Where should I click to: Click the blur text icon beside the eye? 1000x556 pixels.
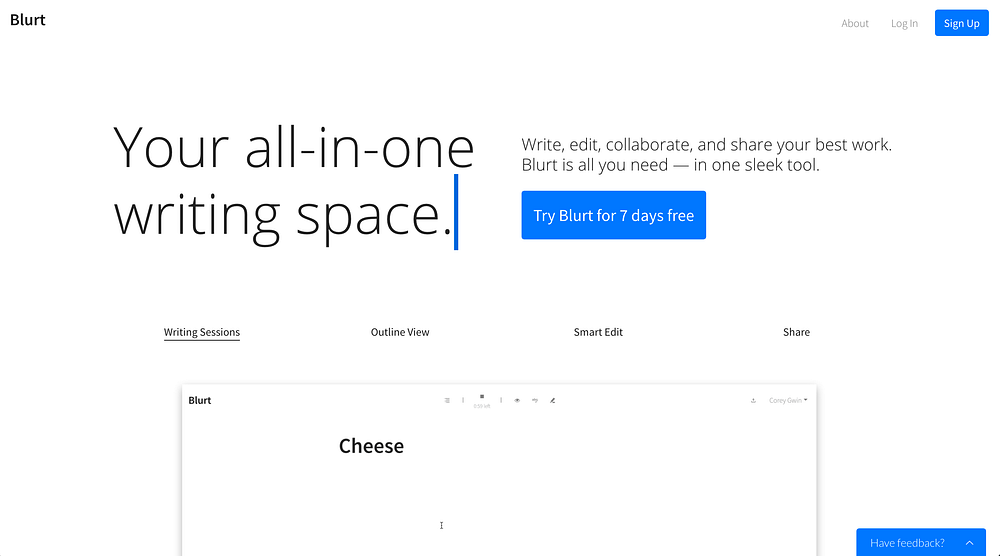535,400
